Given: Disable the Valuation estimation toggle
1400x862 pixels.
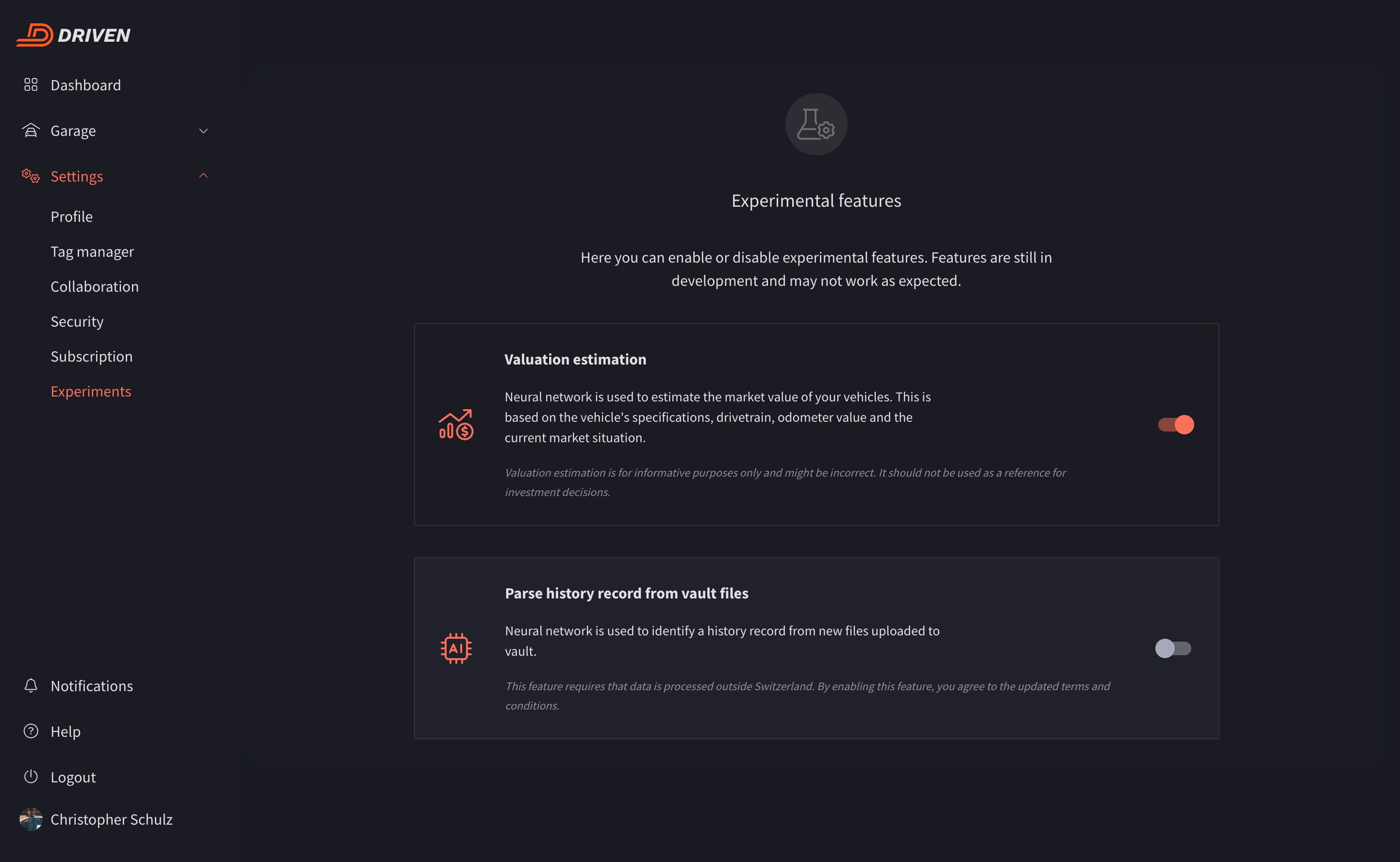Looking at the screenshot, I should [x=1175, y=425].
